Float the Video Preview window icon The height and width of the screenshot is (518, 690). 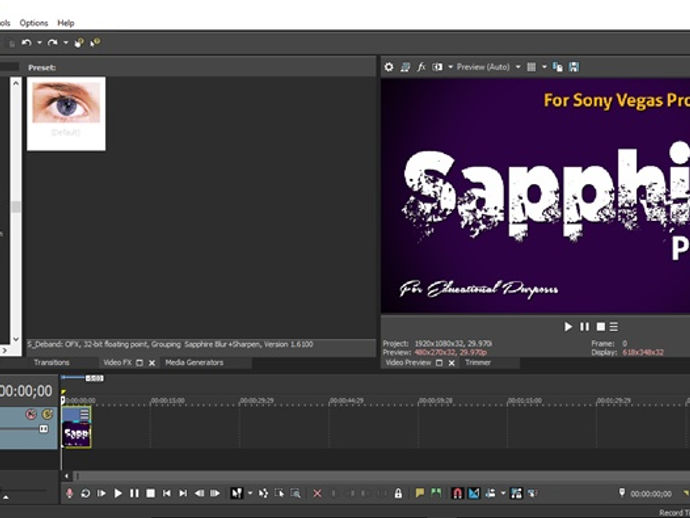click(x=439, y=363)
